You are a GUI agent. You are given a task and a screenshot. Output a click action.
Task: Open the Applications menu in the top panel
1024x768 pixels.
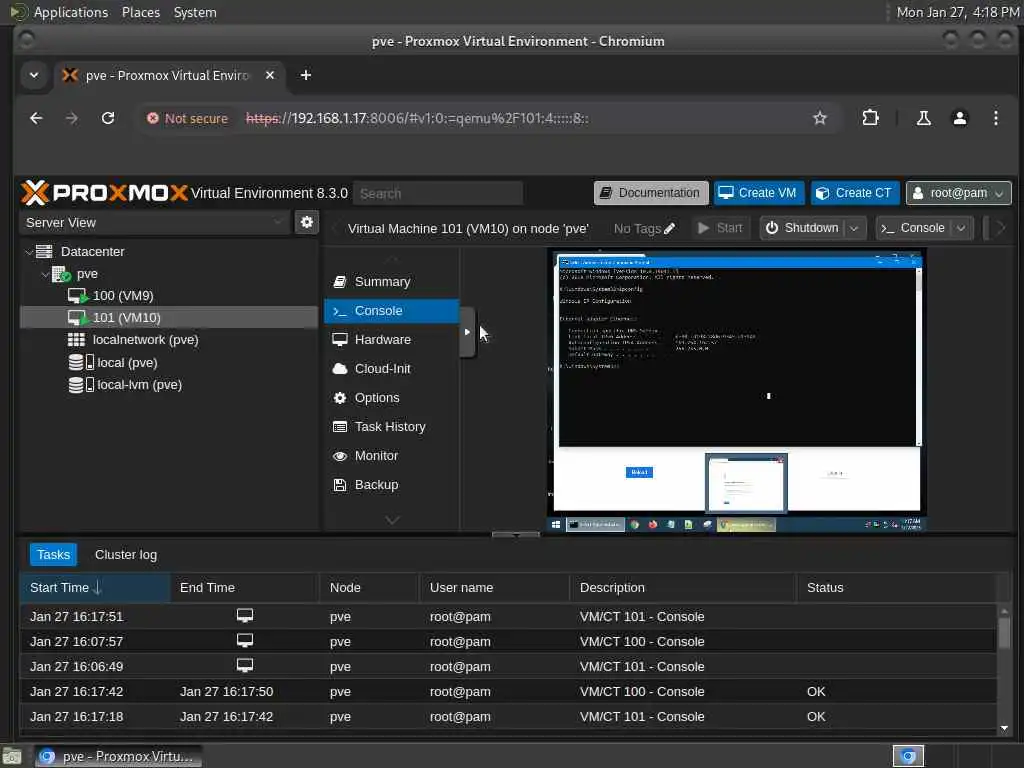click(71, 12)
